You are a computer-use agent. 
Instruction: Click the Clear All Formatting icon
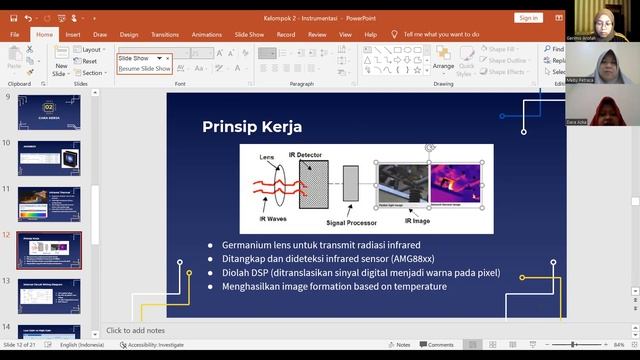click(245, 53)
